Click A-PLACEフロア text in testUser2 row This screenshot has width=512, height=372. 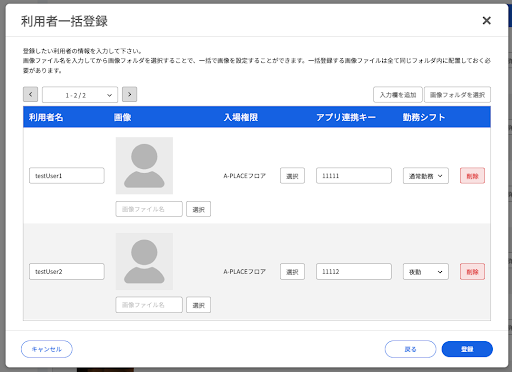(x=245, y=272)
